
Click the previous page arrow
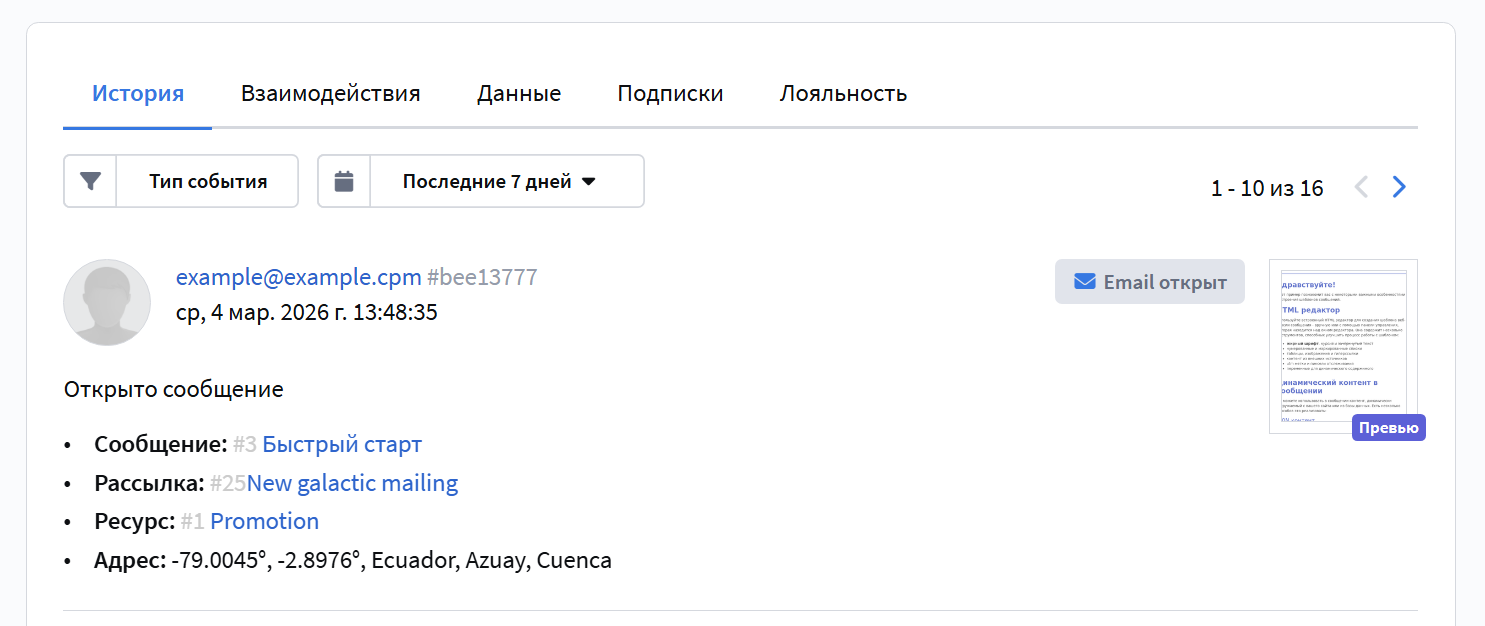pos(1361,187)
